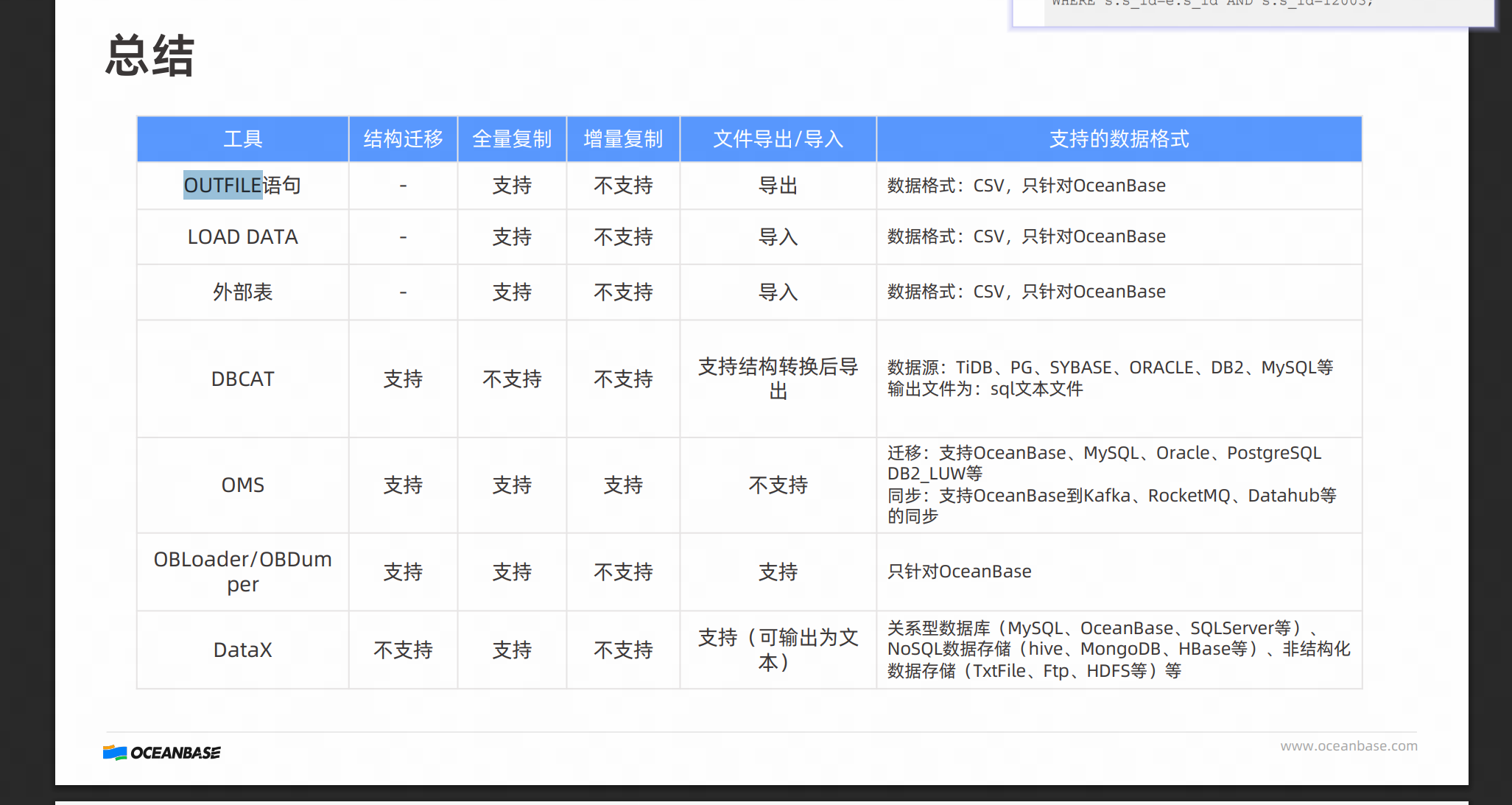Click the OceanBase logo icon
The width and height of the screenshot is (1512, 805).
[115, 753]
